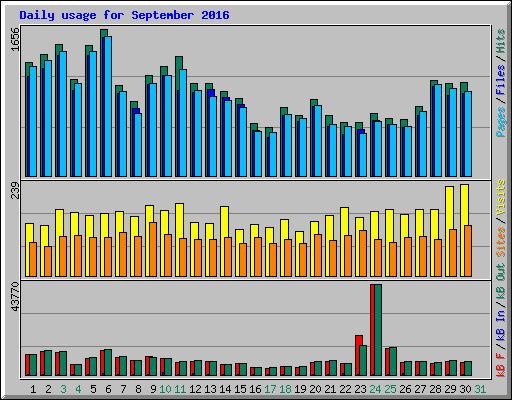
Task: Click the "Sites" legend label
Action: [501, 242]
